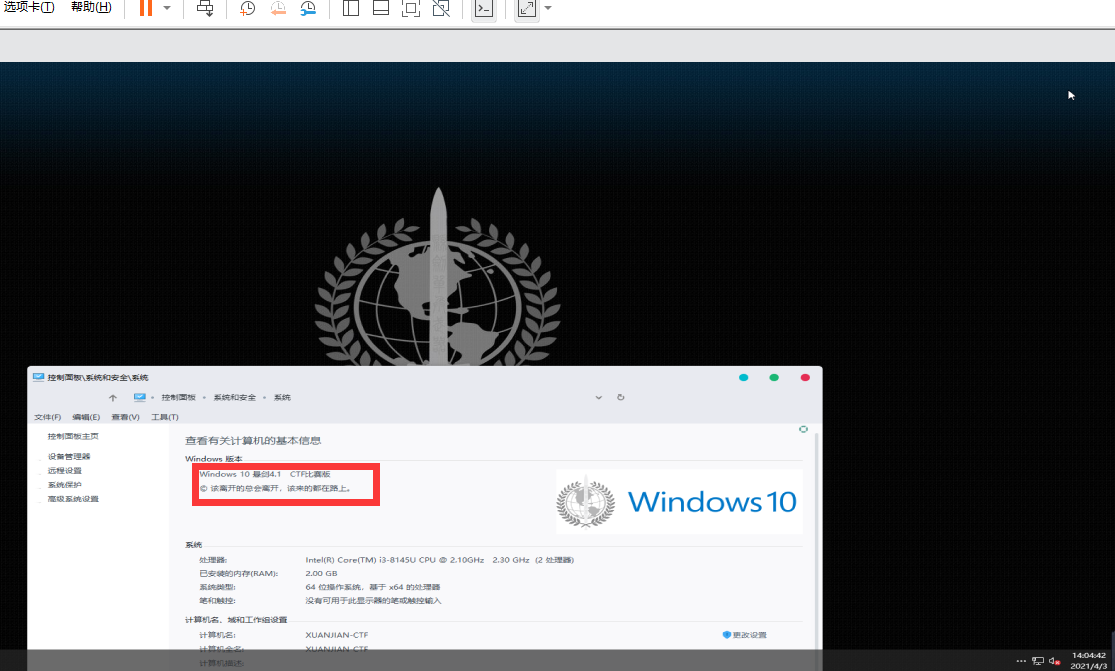
Task: Open 工具(T) menu in the System window
Action: pos(165,417)
